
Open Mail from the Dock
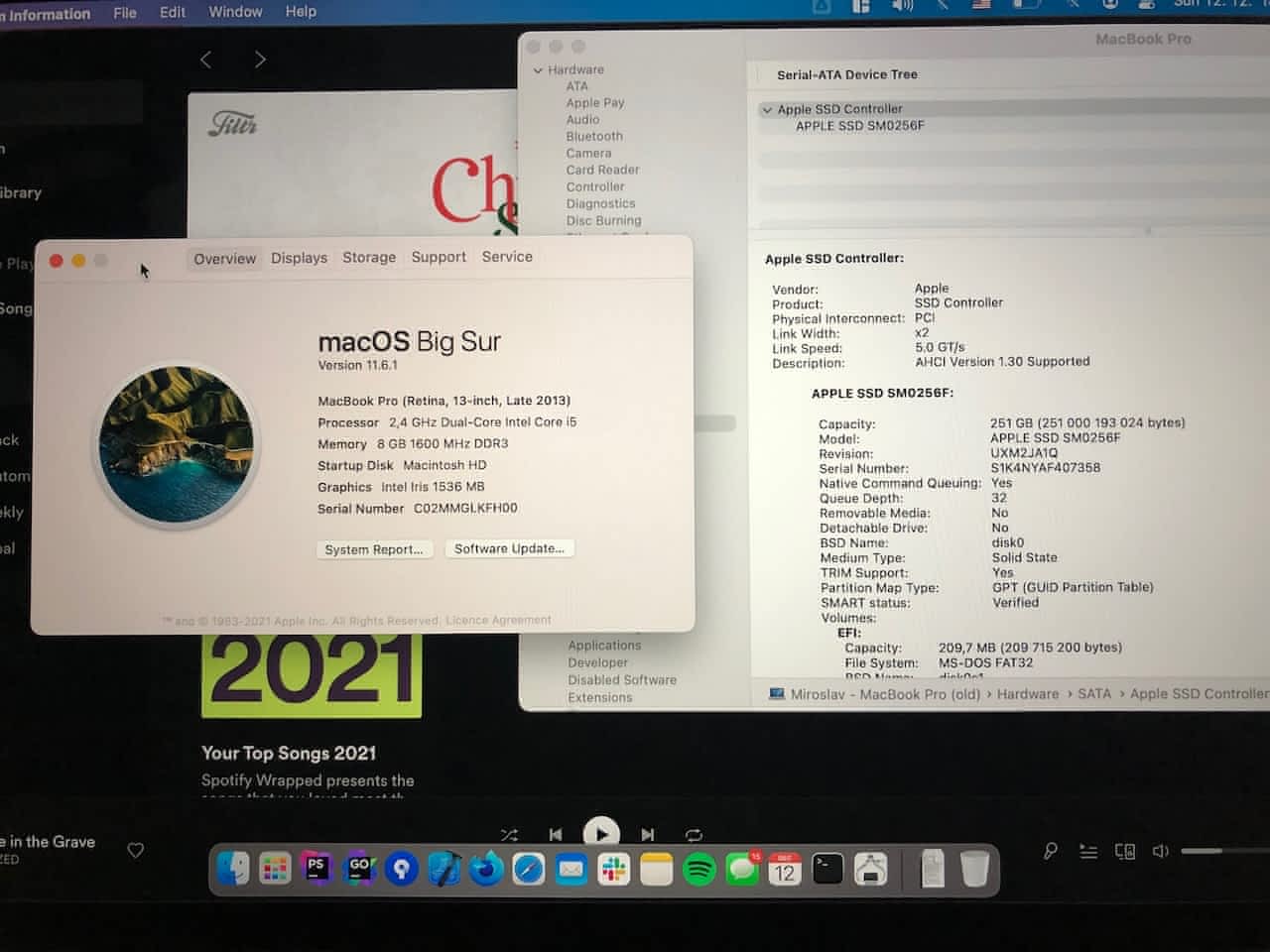571,870
